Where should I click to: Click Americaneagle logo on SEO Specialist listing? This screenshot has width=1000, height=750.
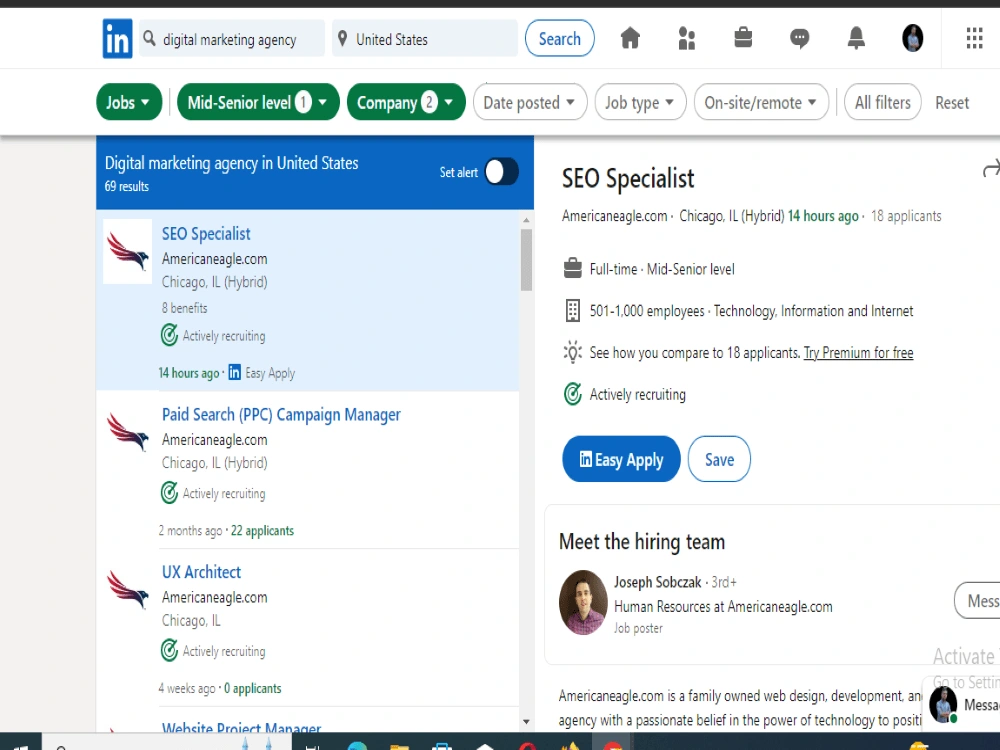click(128, 251)
